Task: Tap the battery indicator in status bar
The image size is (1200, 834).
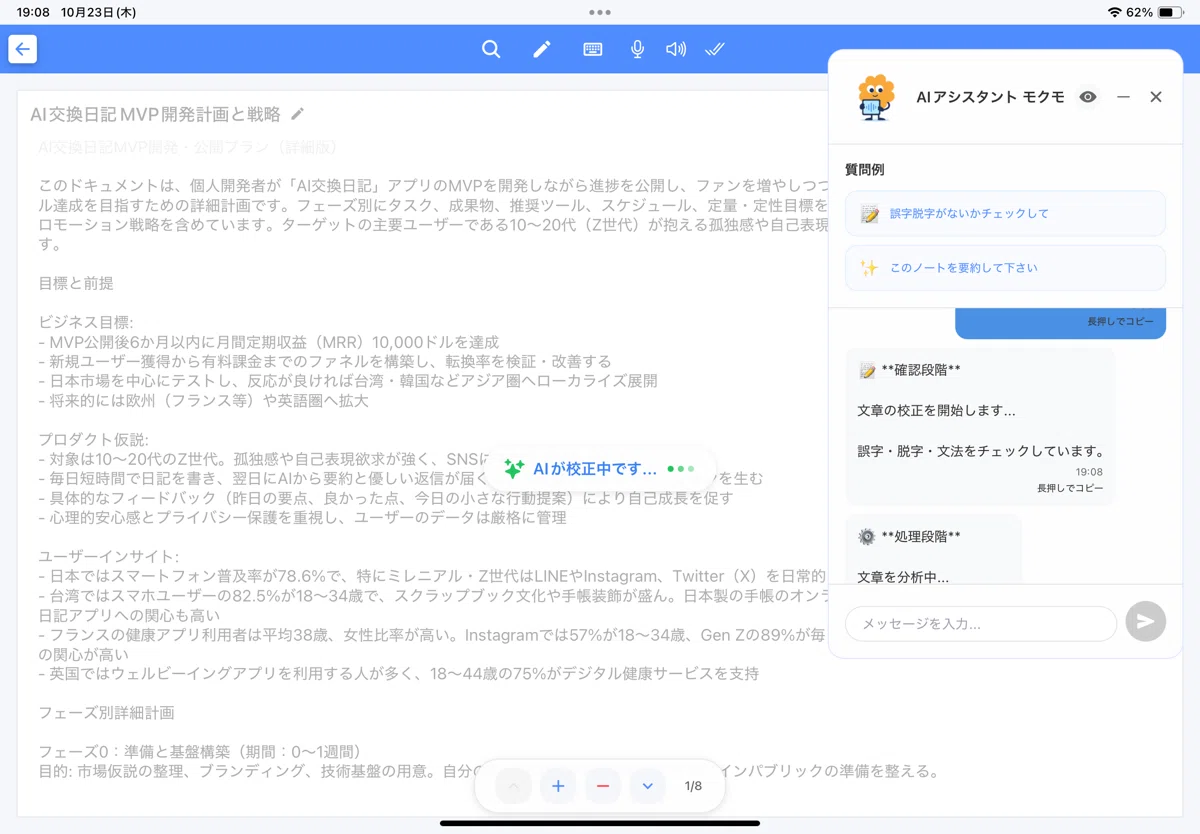Action: coord(1169,12)
